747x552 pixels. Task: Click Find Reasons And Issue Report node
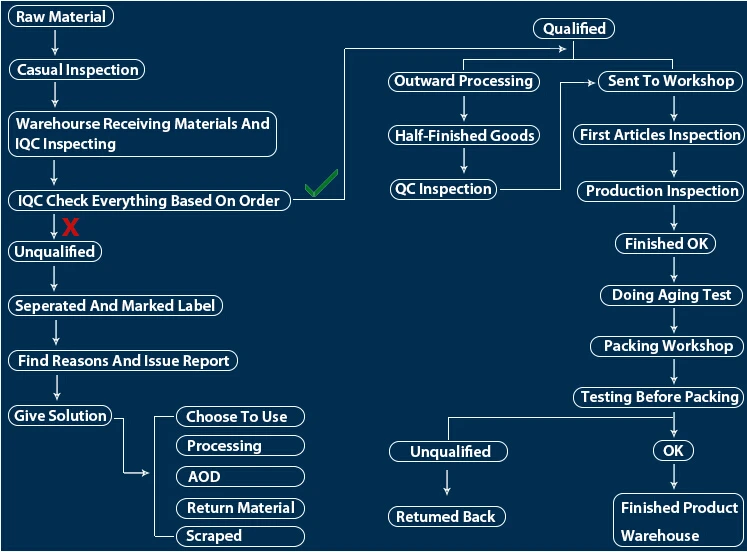coord(123,361)
